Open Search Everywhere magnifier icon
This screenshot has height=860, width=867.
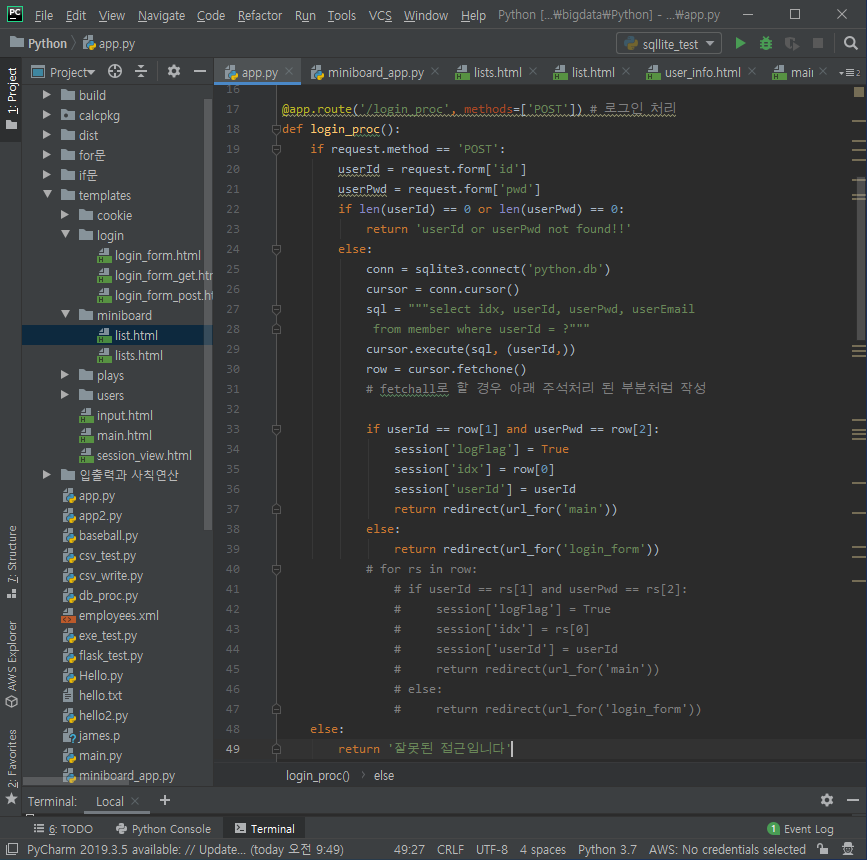point(850,43)
